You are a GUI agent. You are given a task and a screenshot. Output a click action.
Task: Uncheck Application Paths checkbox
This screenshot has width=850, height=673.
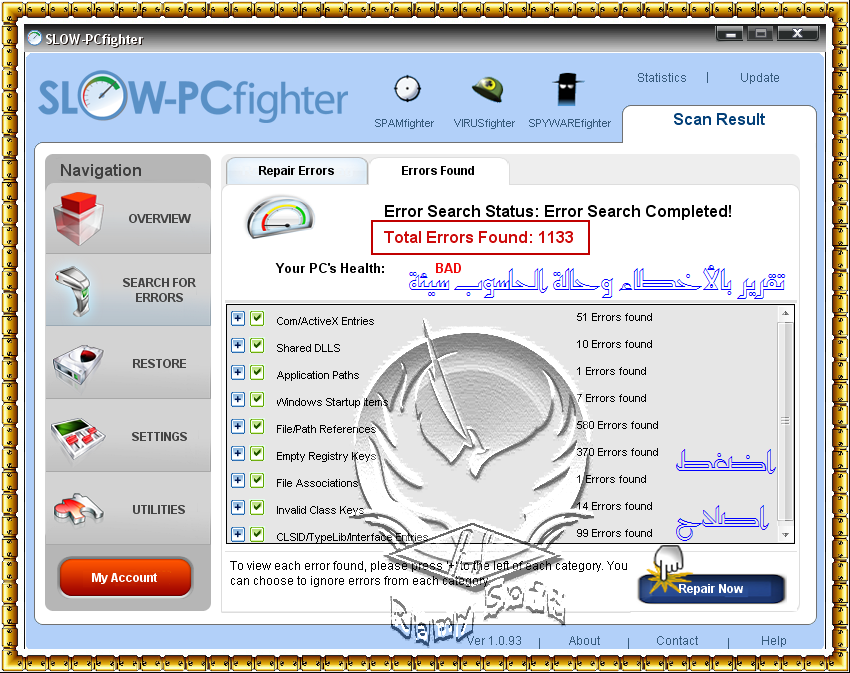click(x=257, y=373)
